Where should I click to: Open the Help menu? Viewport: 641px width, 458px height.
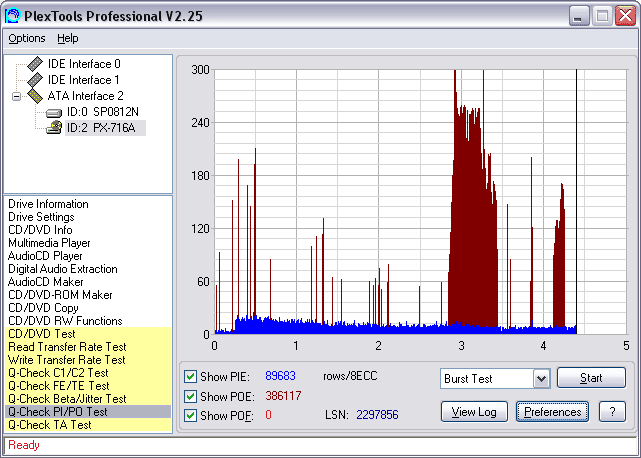[x=67, y=38]
